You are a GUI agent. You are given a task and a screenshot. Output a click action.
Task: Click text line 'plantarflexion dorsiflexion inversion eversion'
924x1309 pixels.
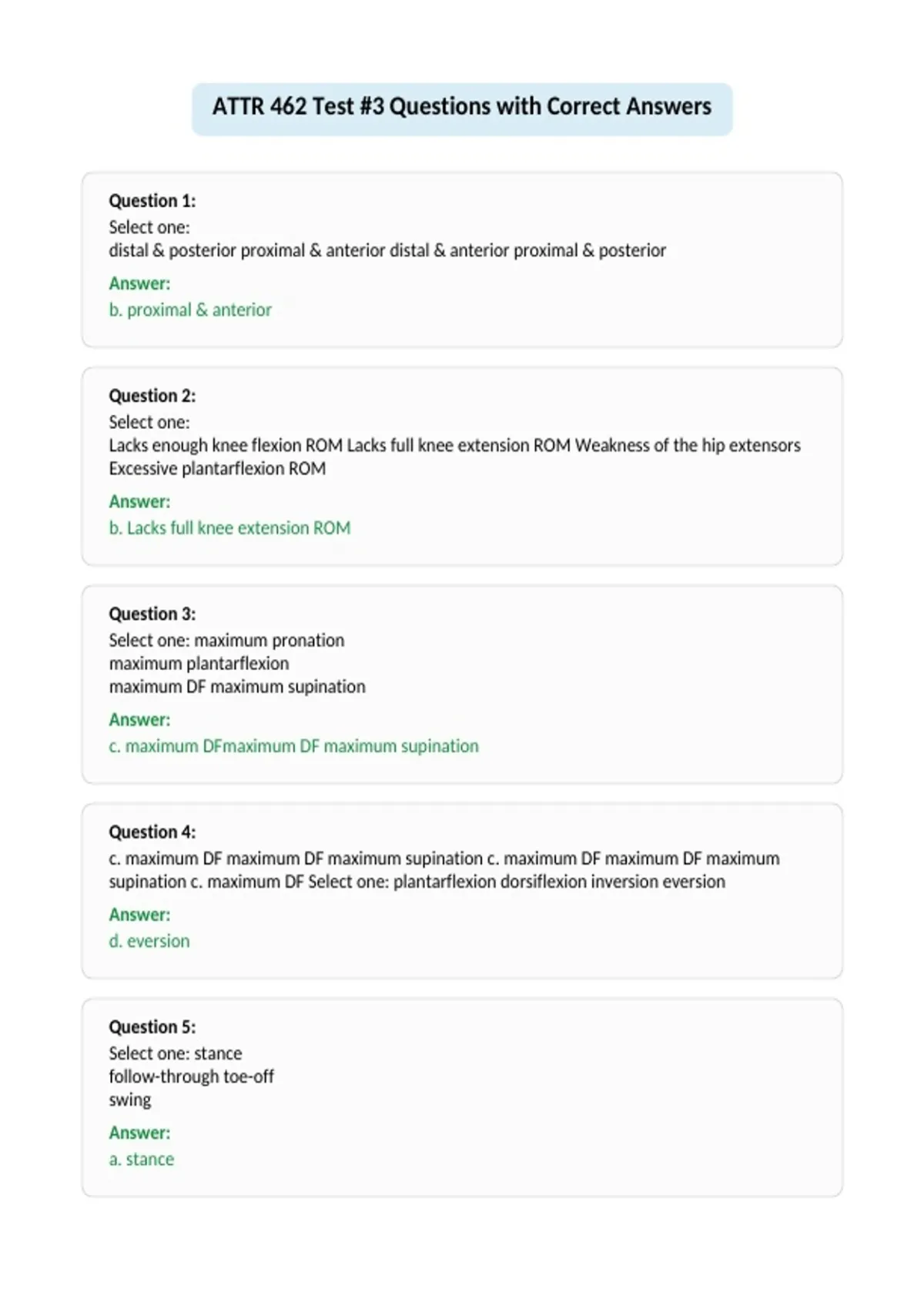click(559, 882)
